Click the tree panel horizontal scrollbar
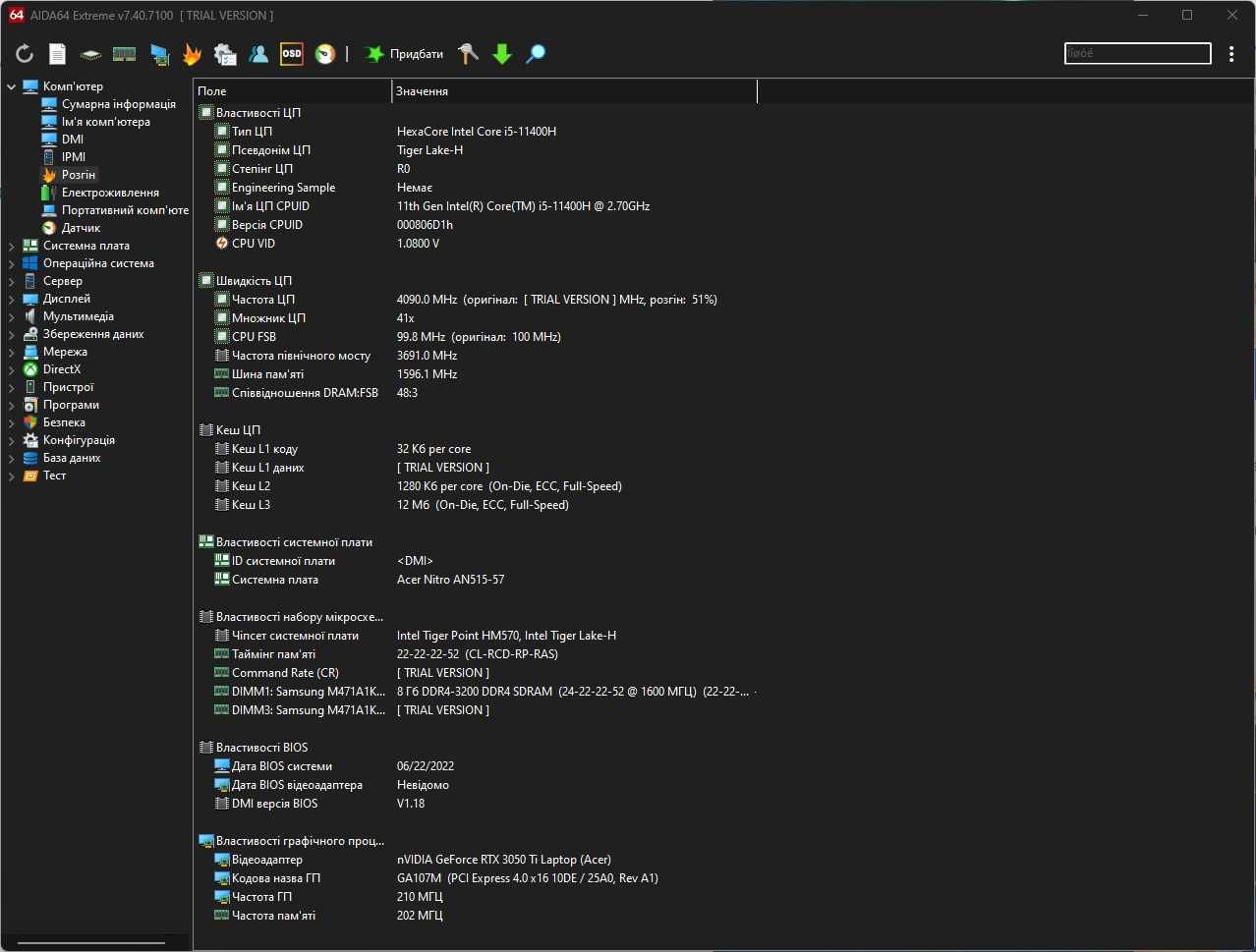Viewport: 1256px width, 952px height. (x=91, y=945)
